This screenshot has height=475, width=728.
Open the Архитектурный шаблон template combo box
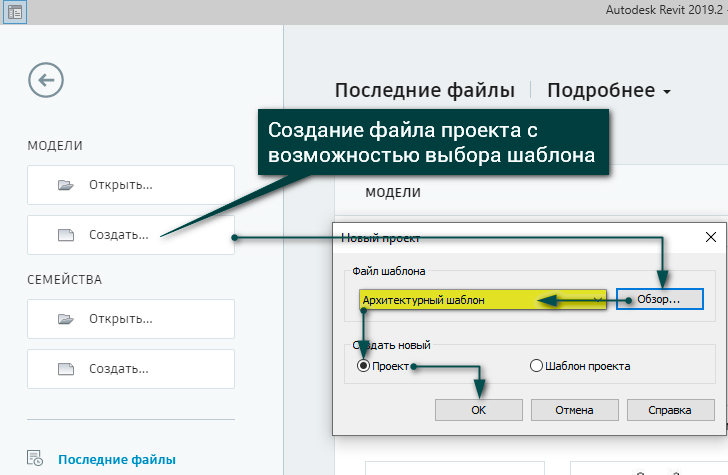click(482, 300)
